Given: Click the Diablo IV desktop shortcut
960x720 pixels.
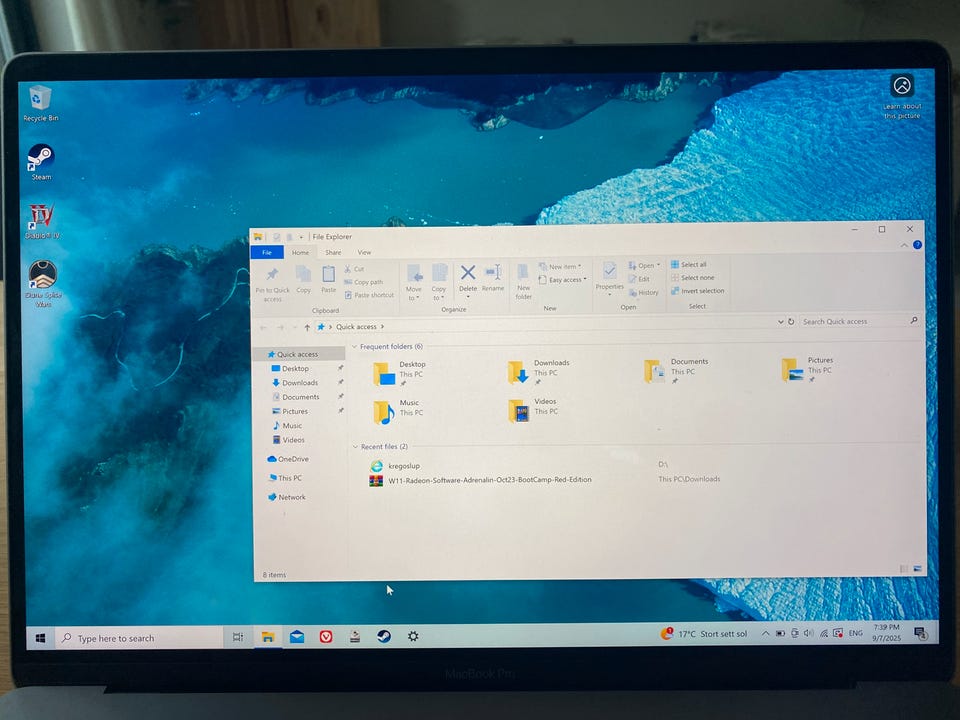Looking at the screenshot, I should tap(42, 222).
